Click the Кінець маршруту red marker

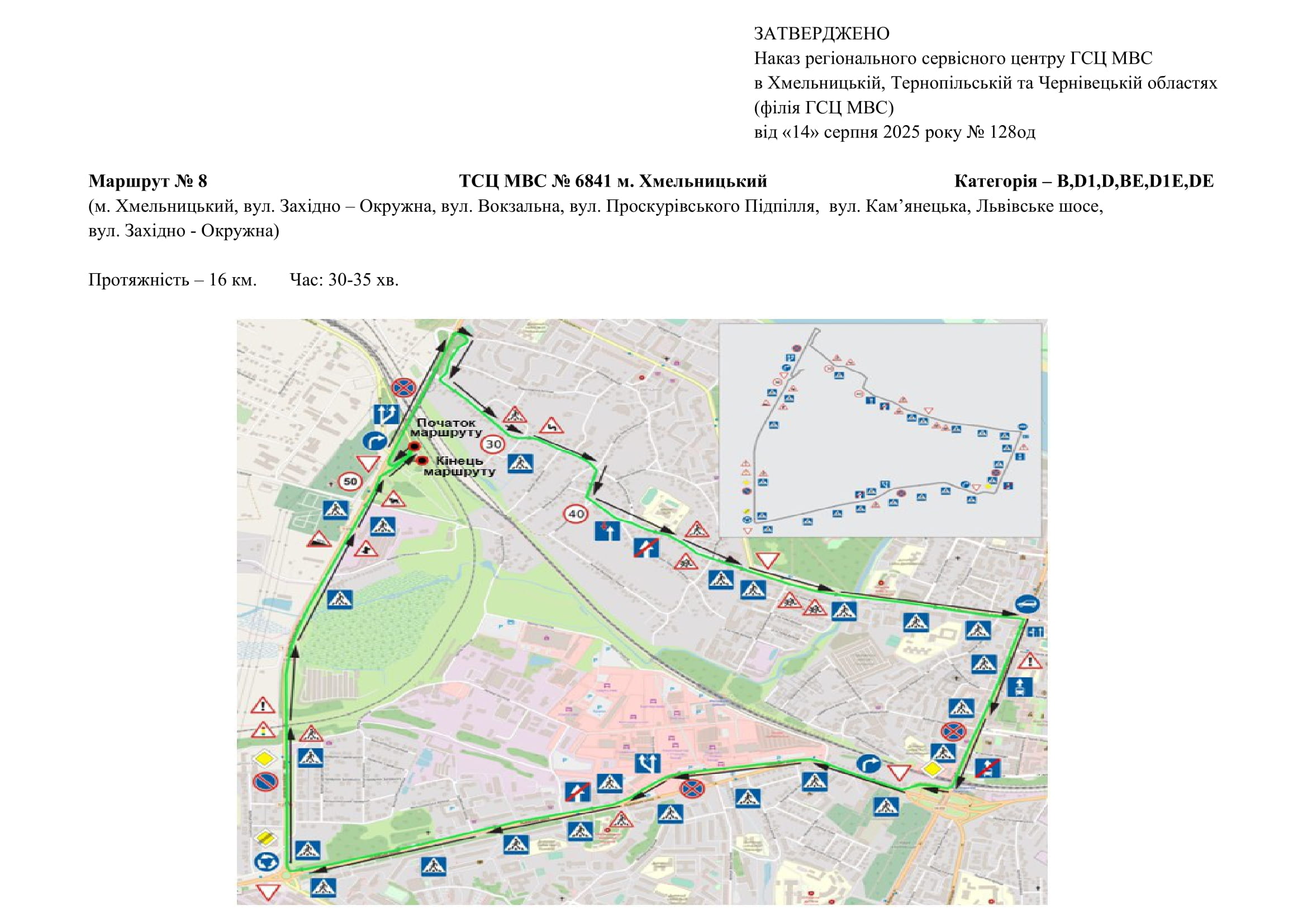click(422, 460)
